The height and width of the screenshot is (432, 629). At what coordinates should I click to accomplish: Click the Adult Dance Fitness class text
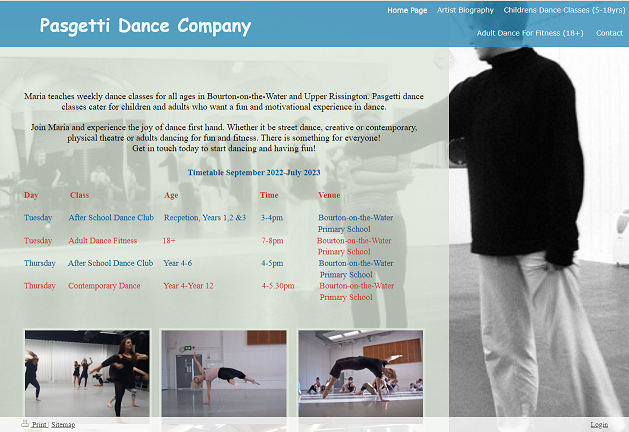103,241
